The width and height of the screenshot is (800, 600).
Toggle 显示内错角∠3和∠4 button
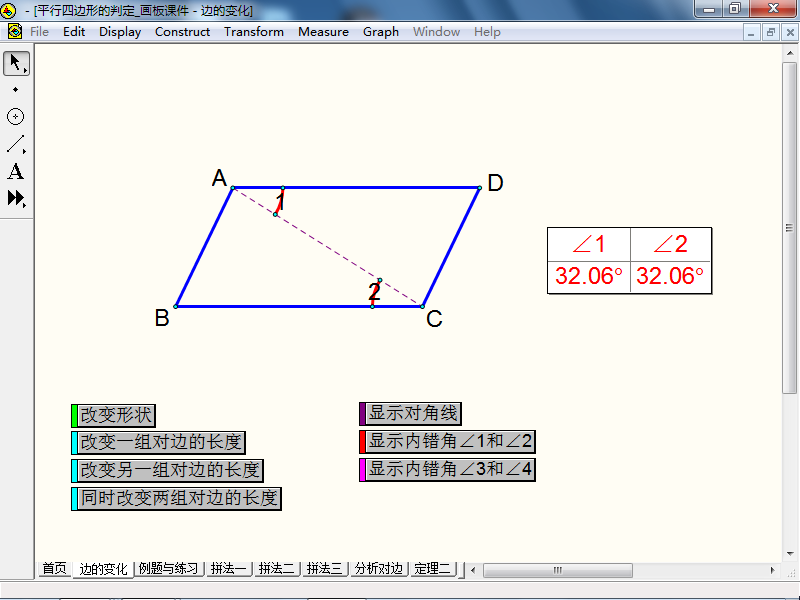pyautogui.click(x=447, y=469)
